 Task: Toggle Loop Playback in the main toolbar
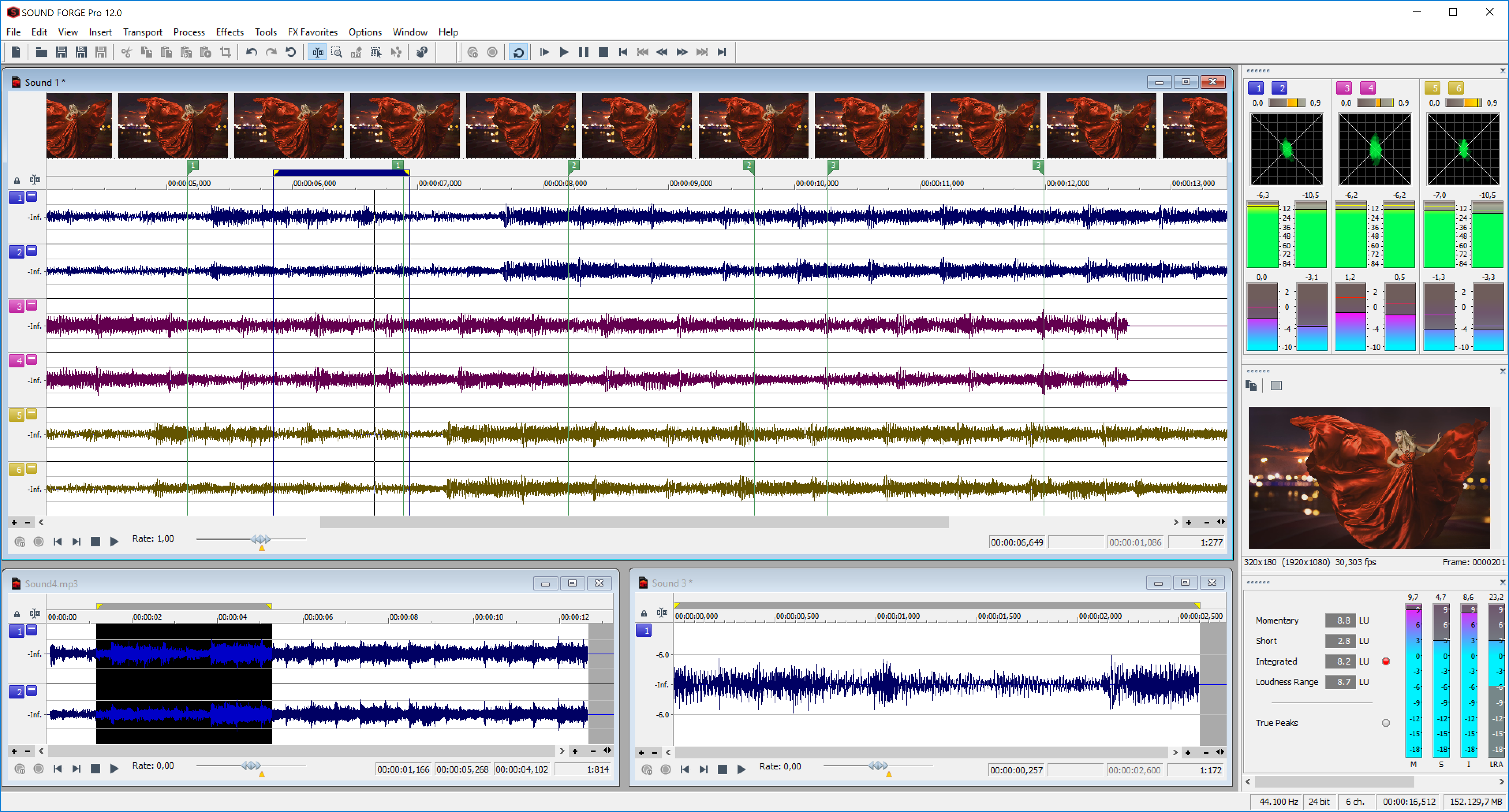pyautogui.click(x=518, y=52)
